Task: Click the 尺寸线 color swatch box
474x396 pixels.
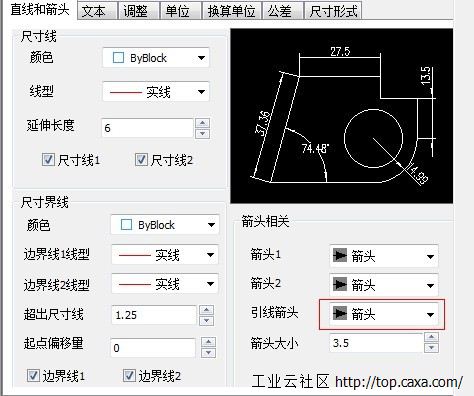Action: [118, 58]
